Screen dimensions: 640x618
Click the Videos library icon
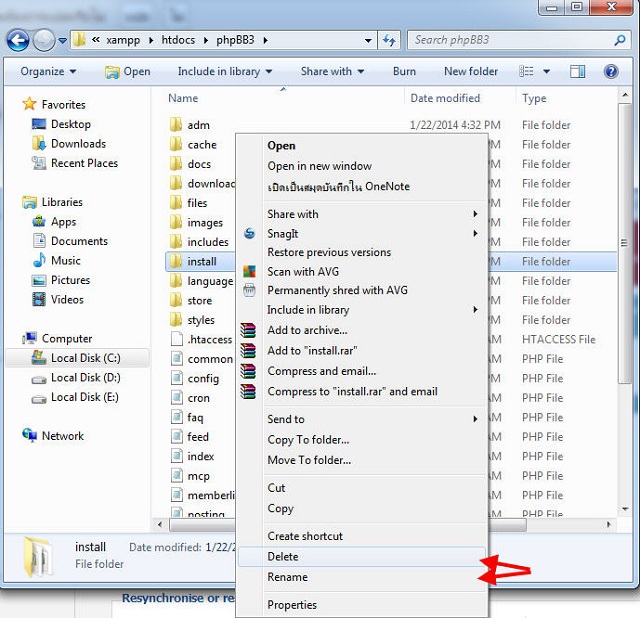click(39, 299)
